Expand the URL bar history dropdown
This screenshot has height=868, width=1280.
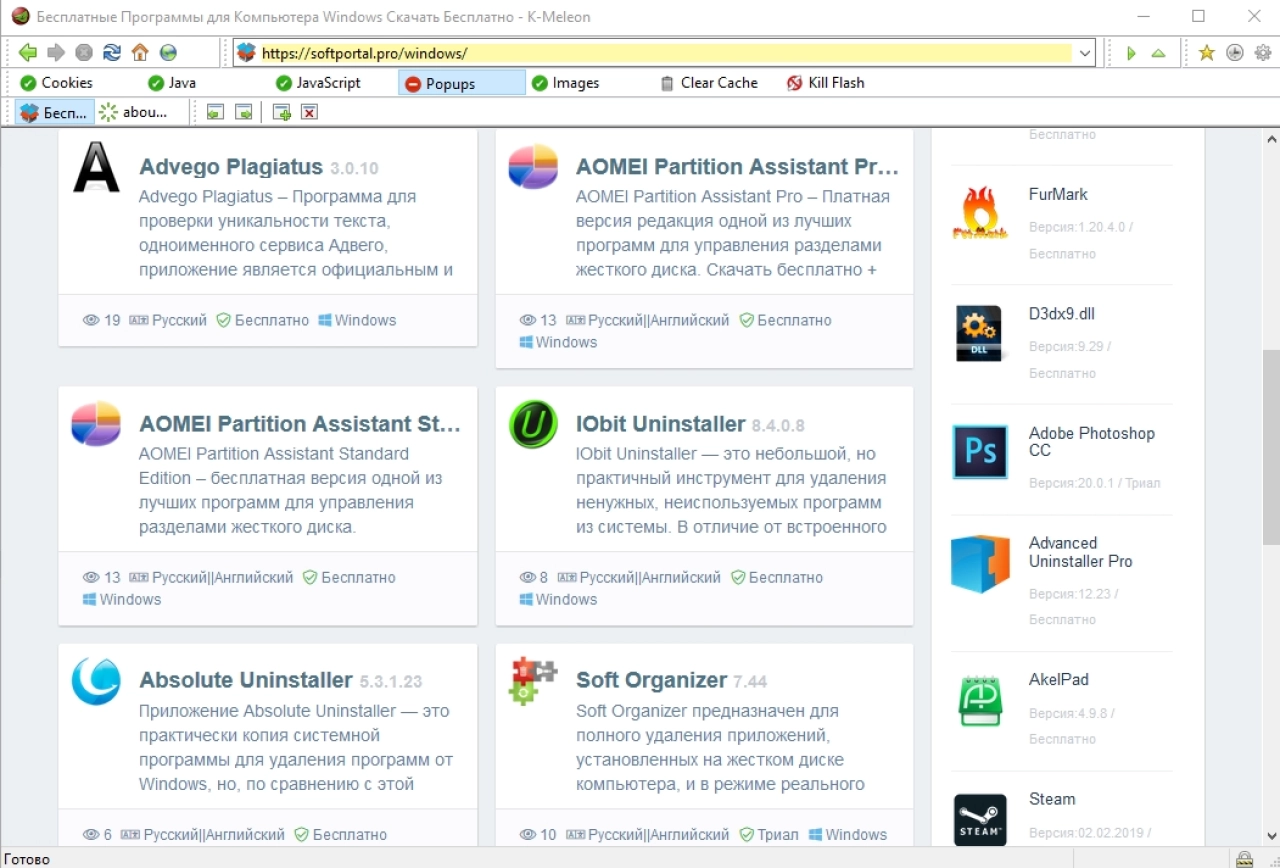(x=1085, y=53)
